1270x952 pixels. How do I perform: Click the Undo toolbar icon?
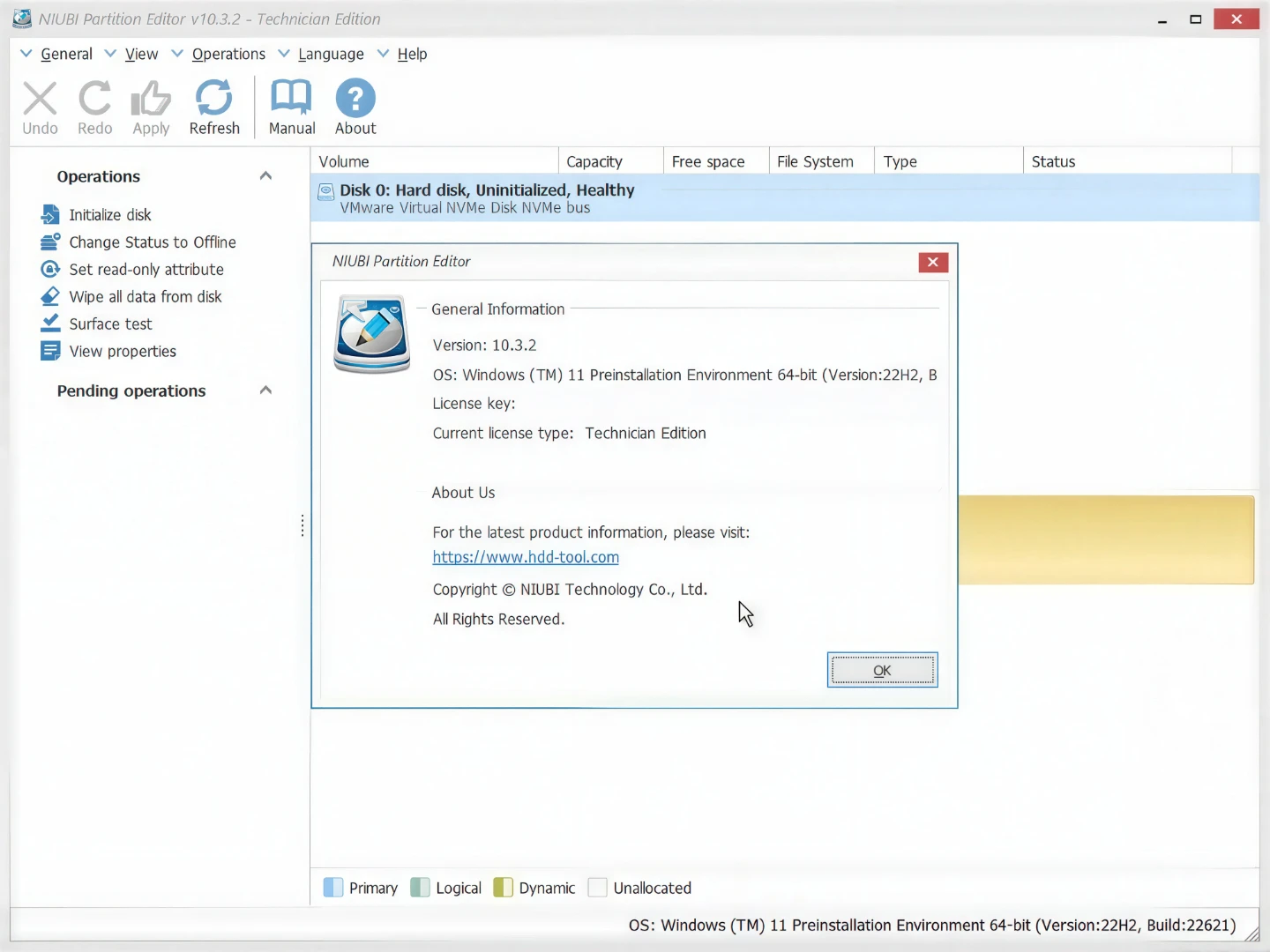(40, 99)
